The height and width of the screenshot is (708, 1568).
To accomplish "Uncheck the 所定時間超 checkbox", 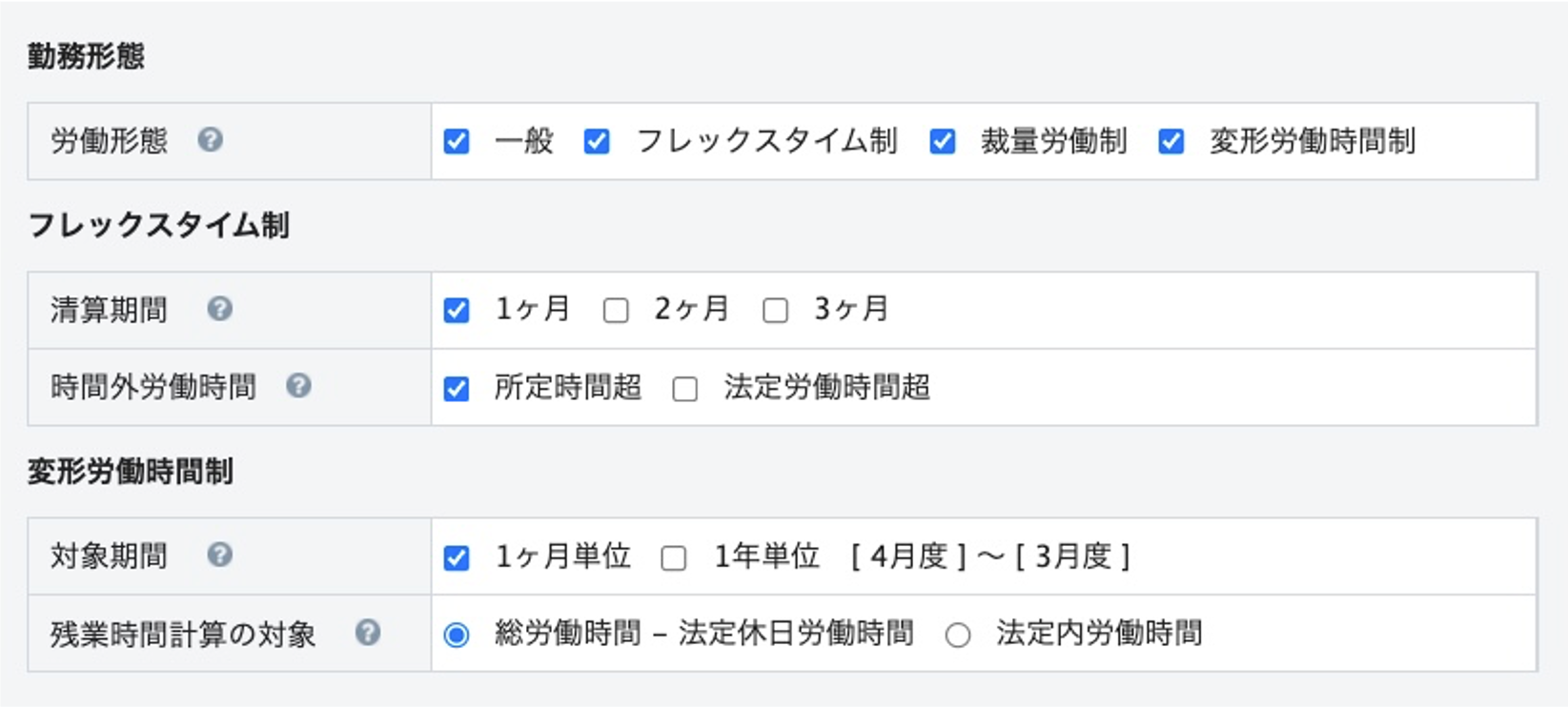I will (x=457, y=389).
